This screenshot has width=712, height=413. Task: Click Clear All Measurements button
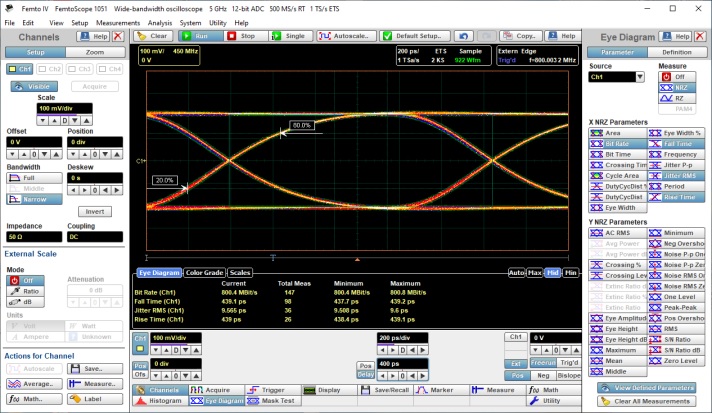pyautogui.click(x=648, y=401)
